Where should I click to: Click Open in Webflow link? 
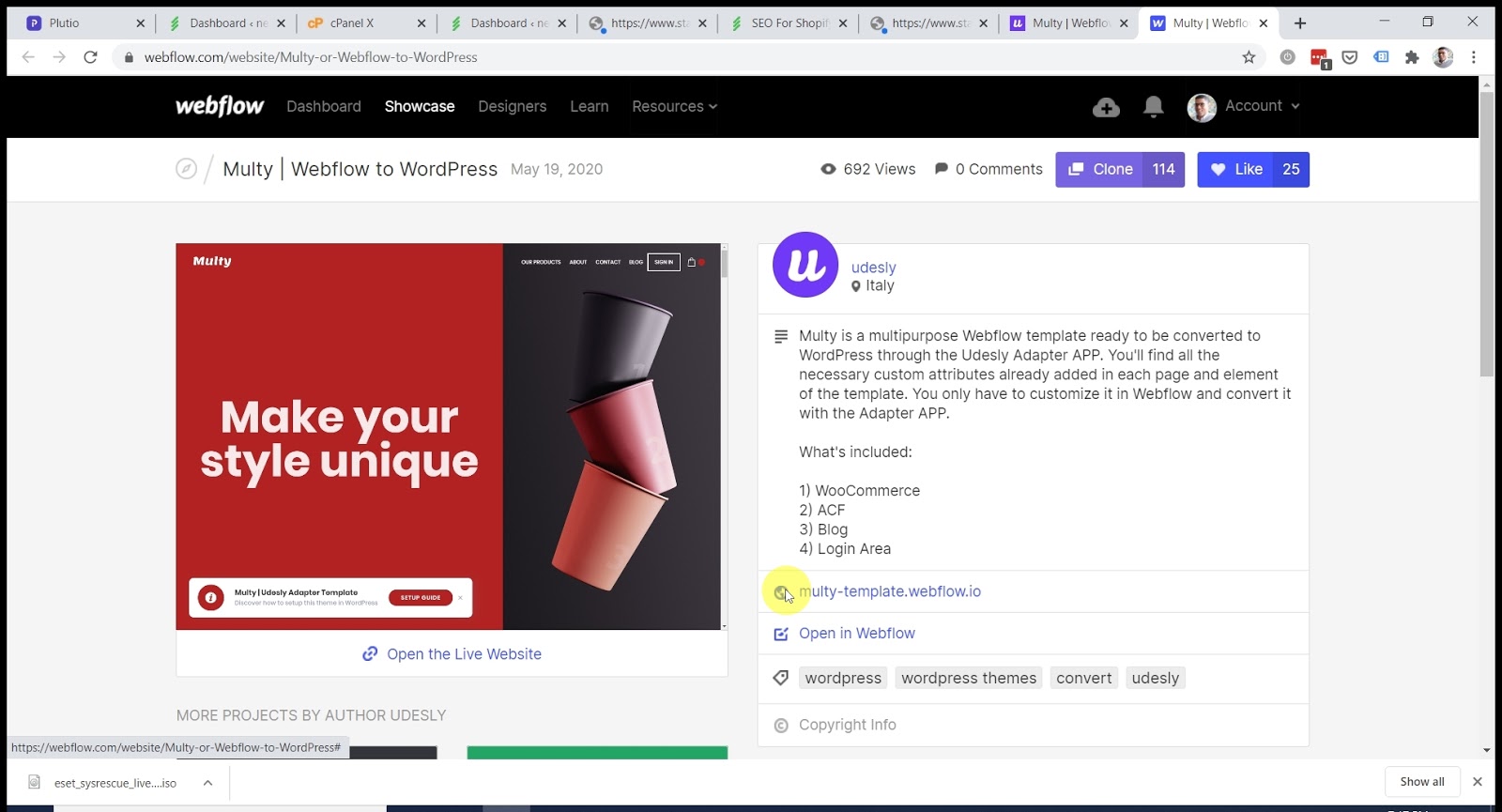click(857, 634)
